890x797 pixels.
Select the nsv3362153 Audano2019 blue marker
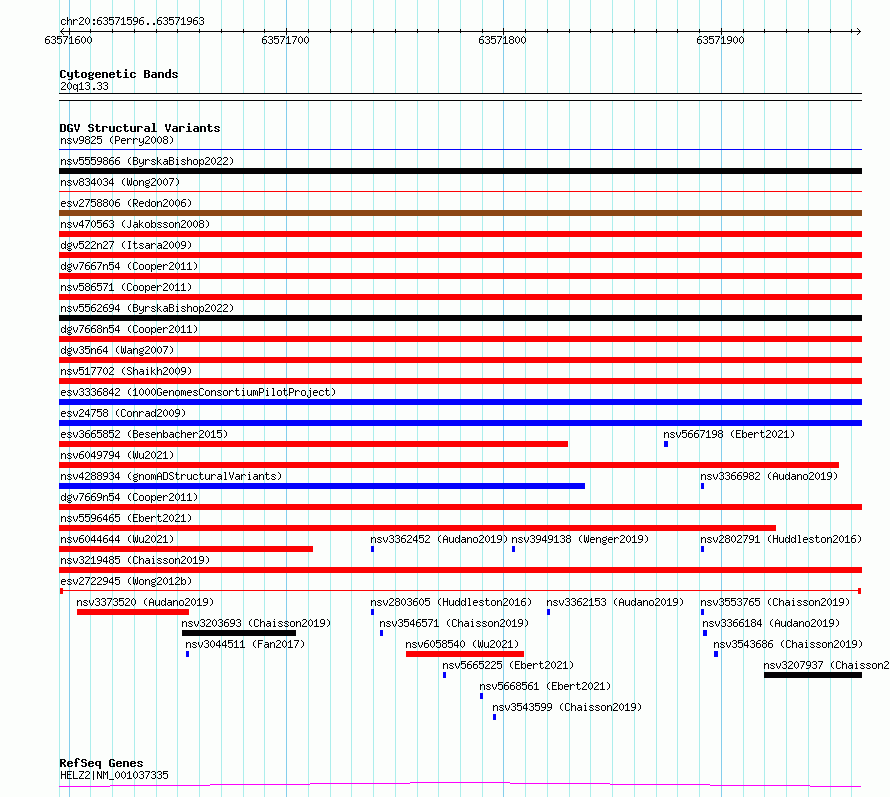(x=548, y=612)
